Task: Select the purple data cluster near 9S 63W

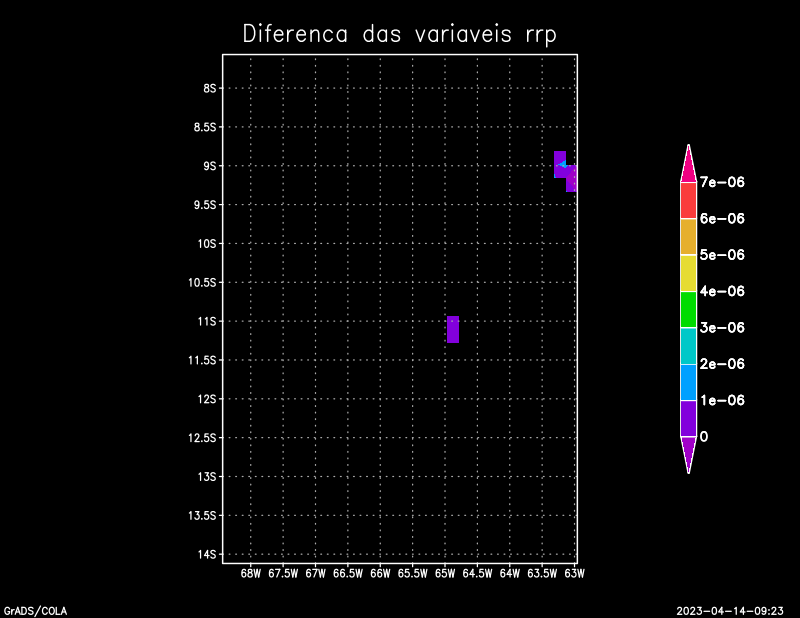Action: 563,168
